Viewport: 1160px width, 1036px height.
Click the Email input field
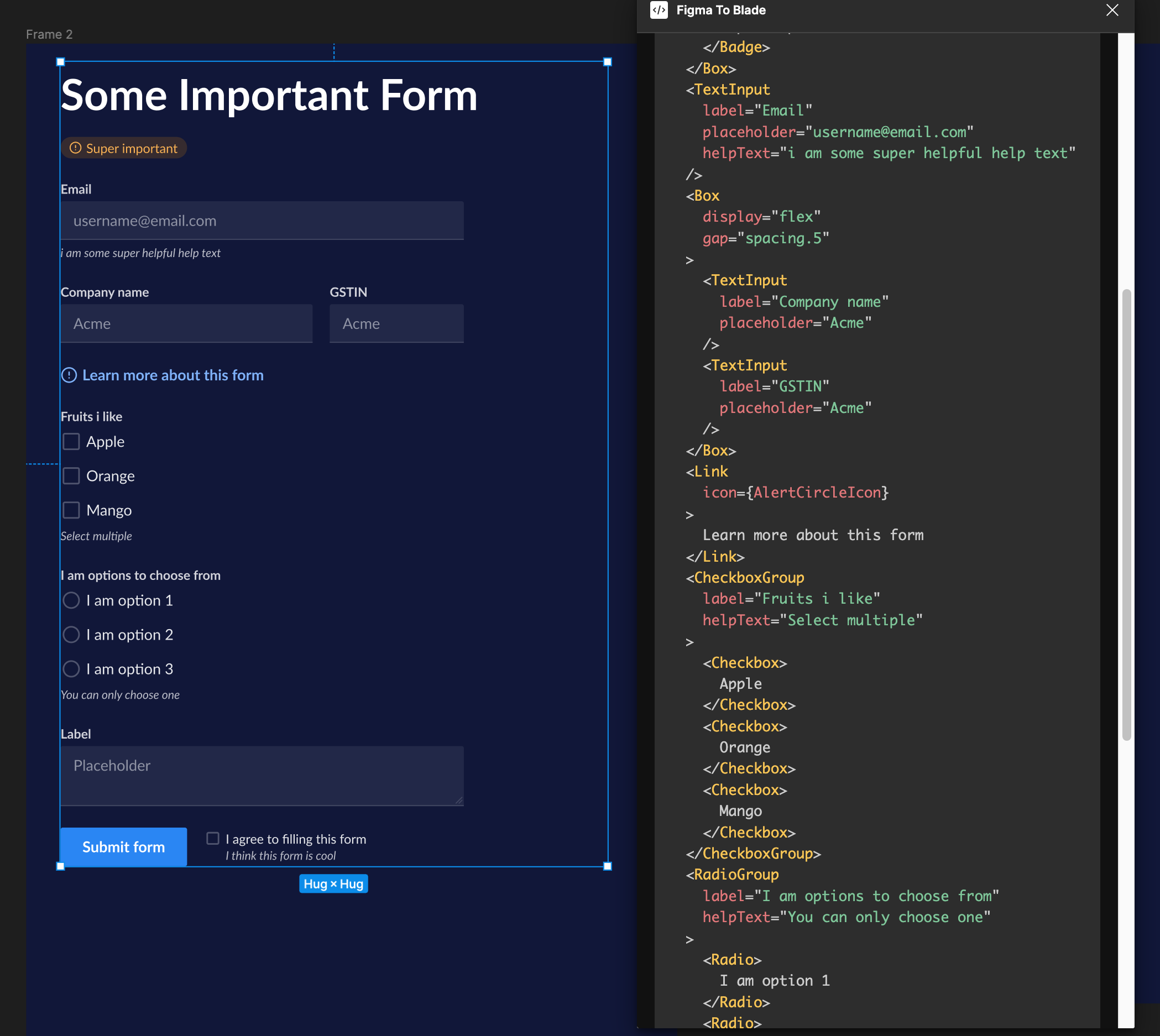(x=262, y=221)
